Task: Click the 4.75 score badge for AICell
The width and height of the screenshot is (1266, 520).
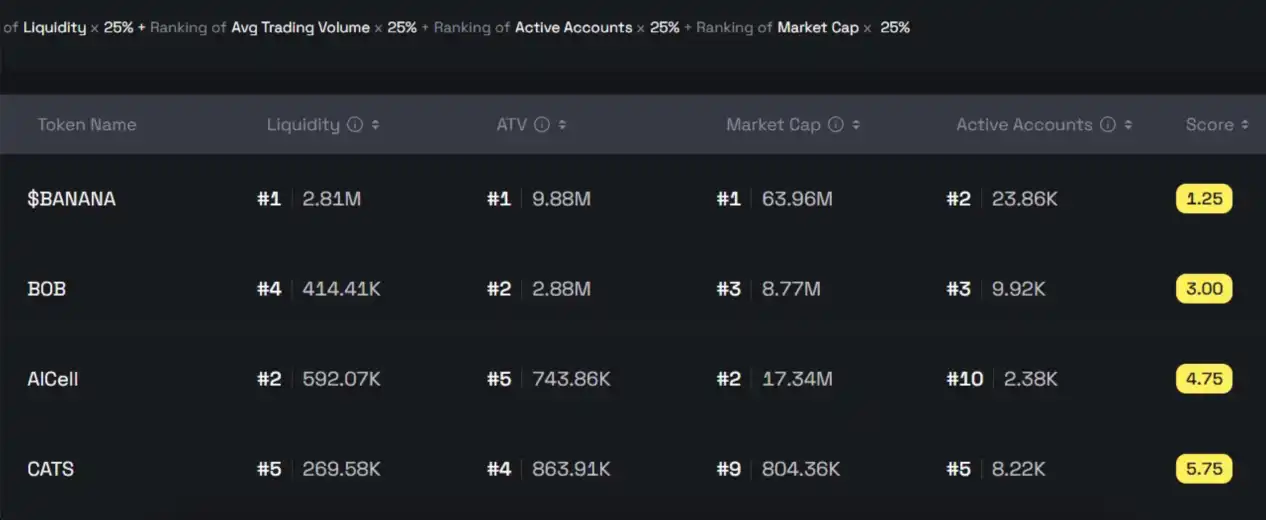Action: [1204, 379]
